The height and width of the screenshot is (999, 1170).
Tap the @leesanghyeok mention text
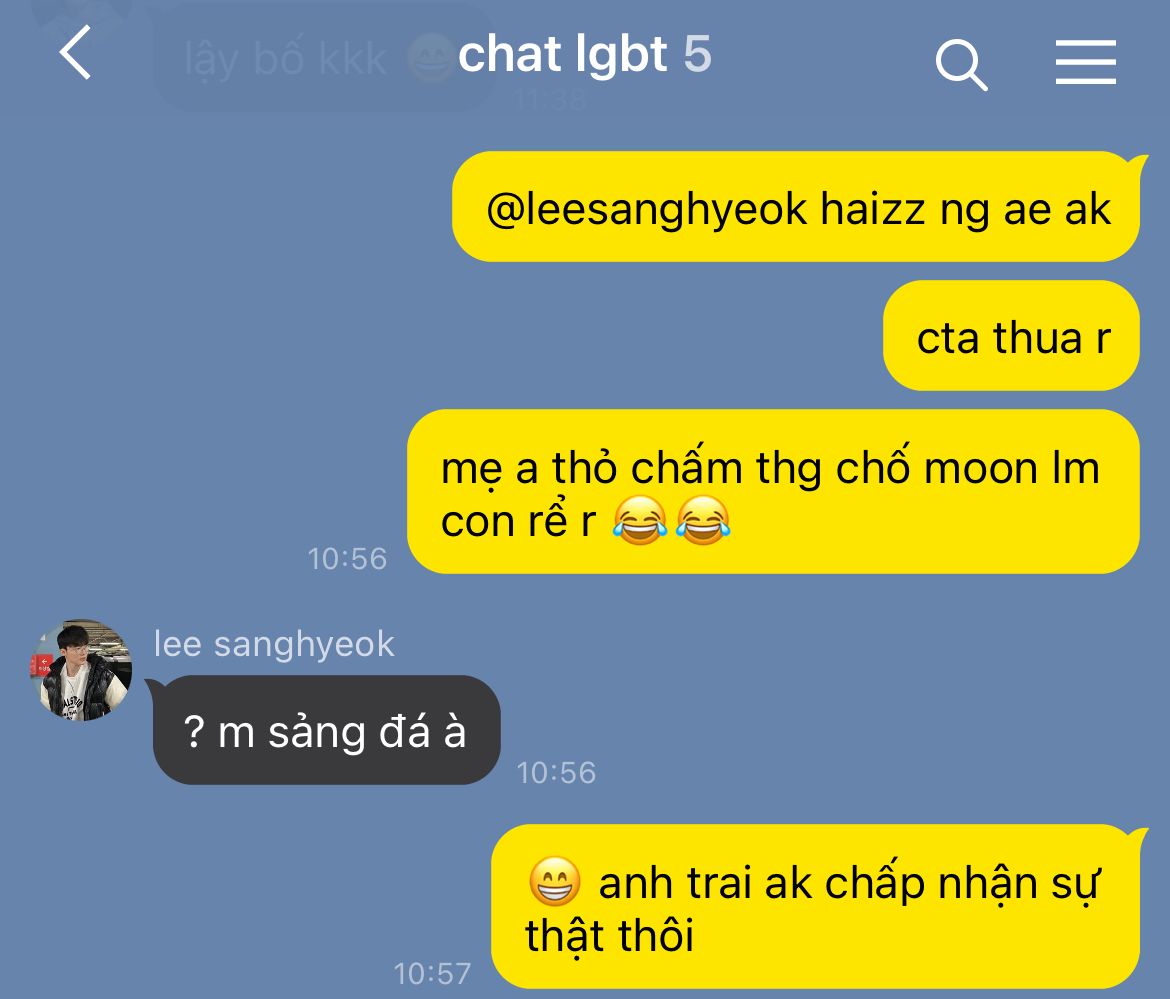coord(647,209)
